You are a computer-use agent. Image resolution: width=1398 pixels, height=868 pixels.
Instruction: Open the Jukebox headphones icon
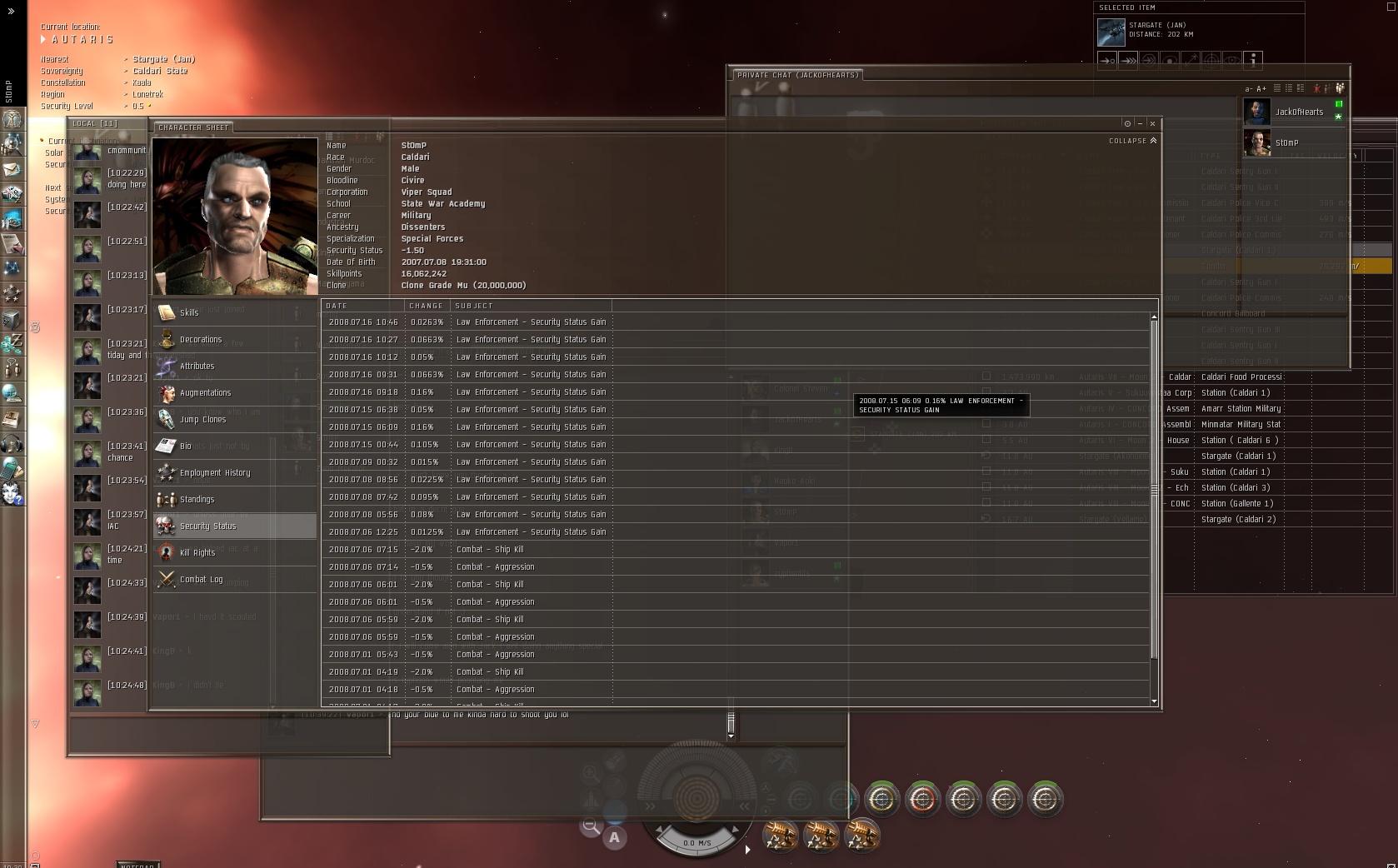[x=12, y=443]
